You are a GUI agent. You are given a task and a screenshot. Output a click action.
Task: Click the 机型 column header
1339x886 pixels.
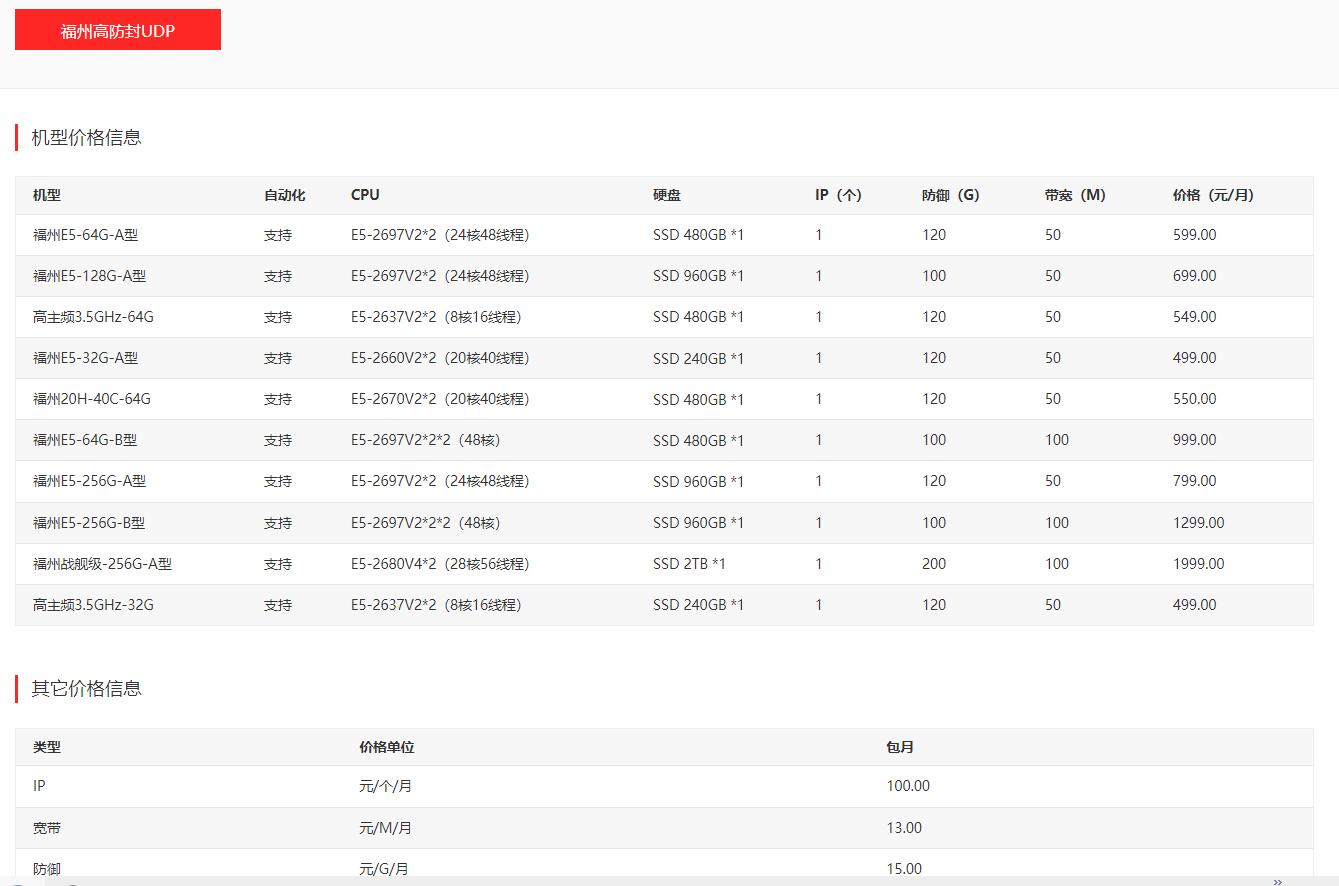tap(47, 195)
